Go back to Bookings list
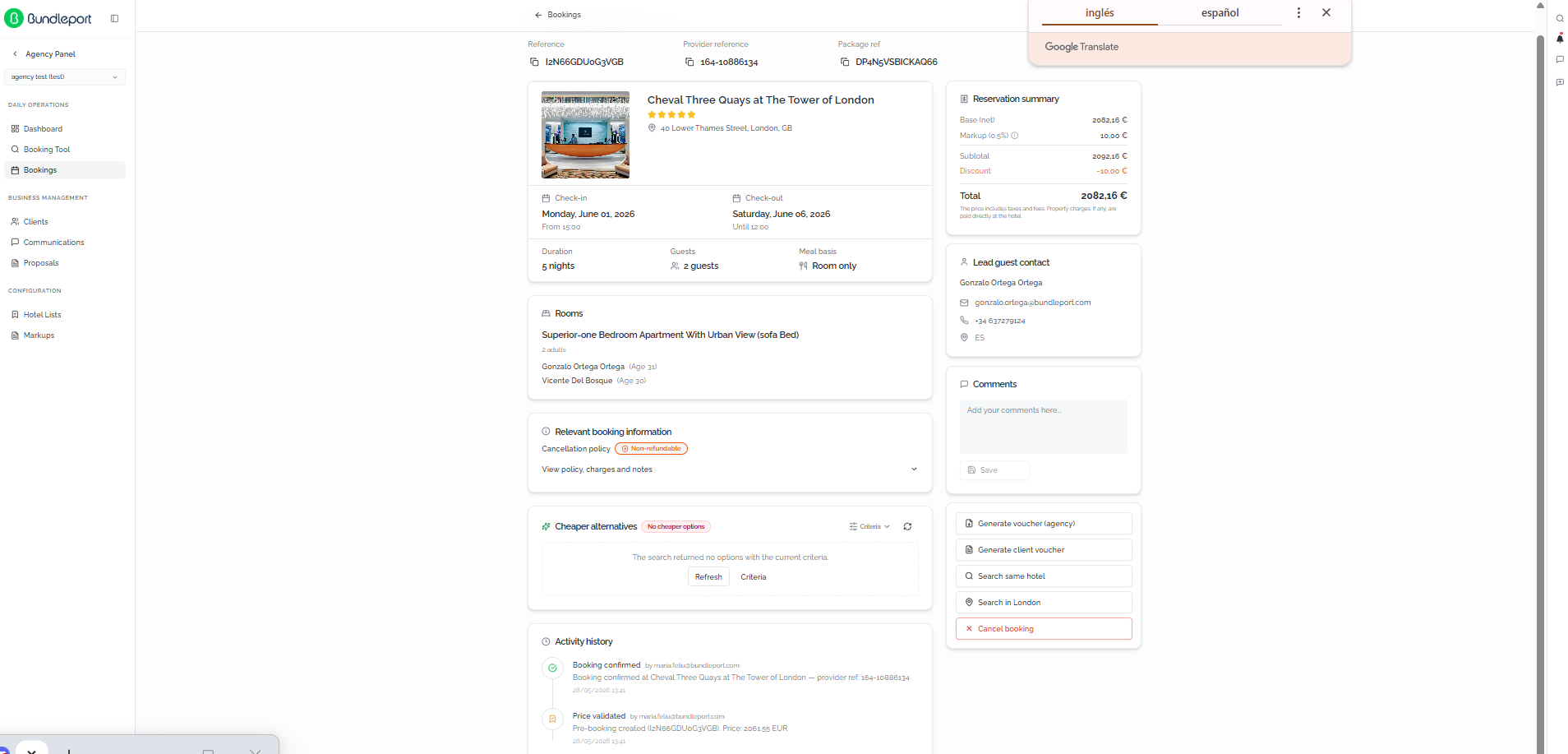 pyautogui.click(x=557, y=15)
